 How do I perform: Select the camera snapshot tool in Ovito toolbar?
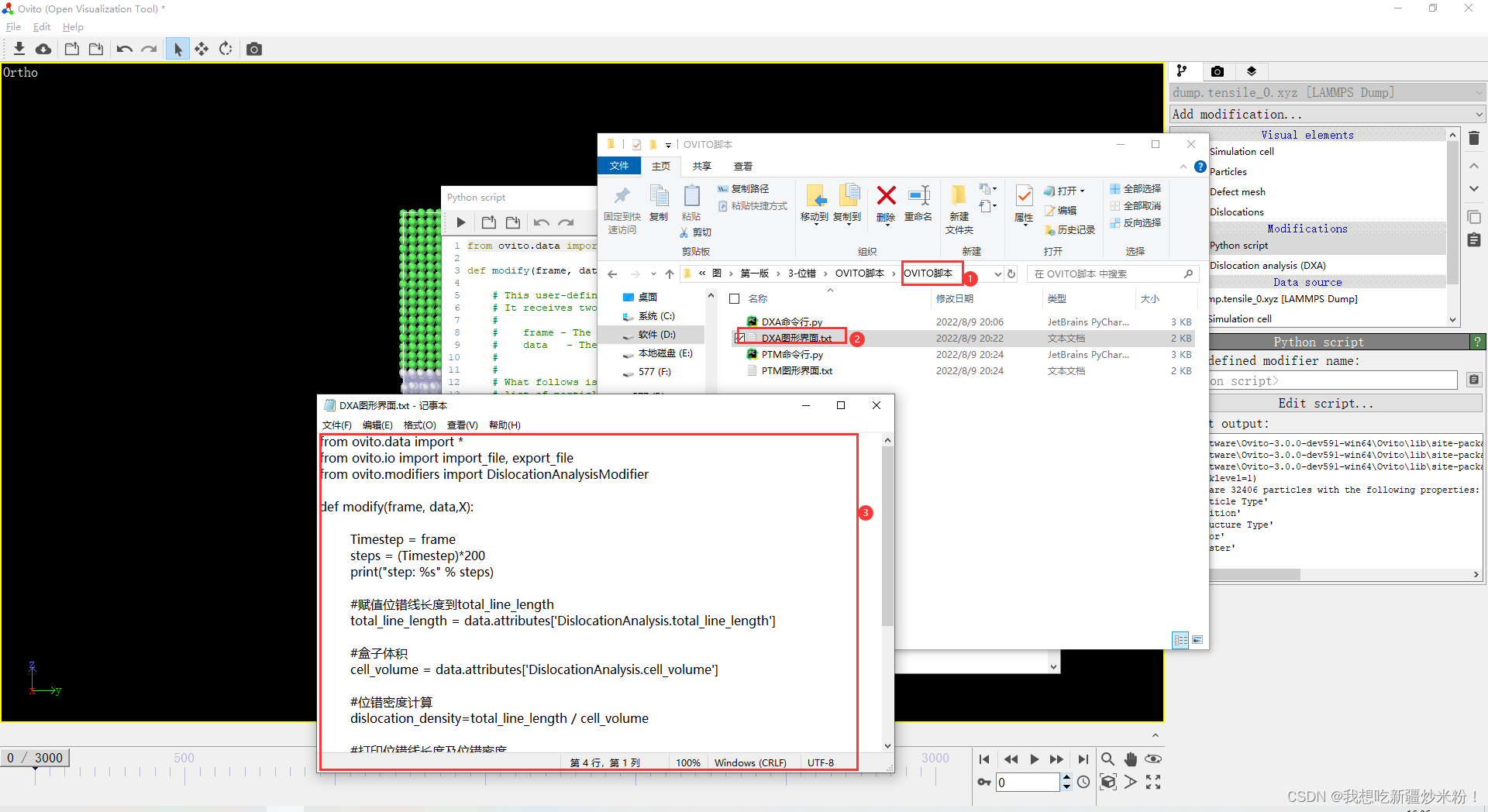click(x=253, y=48)
